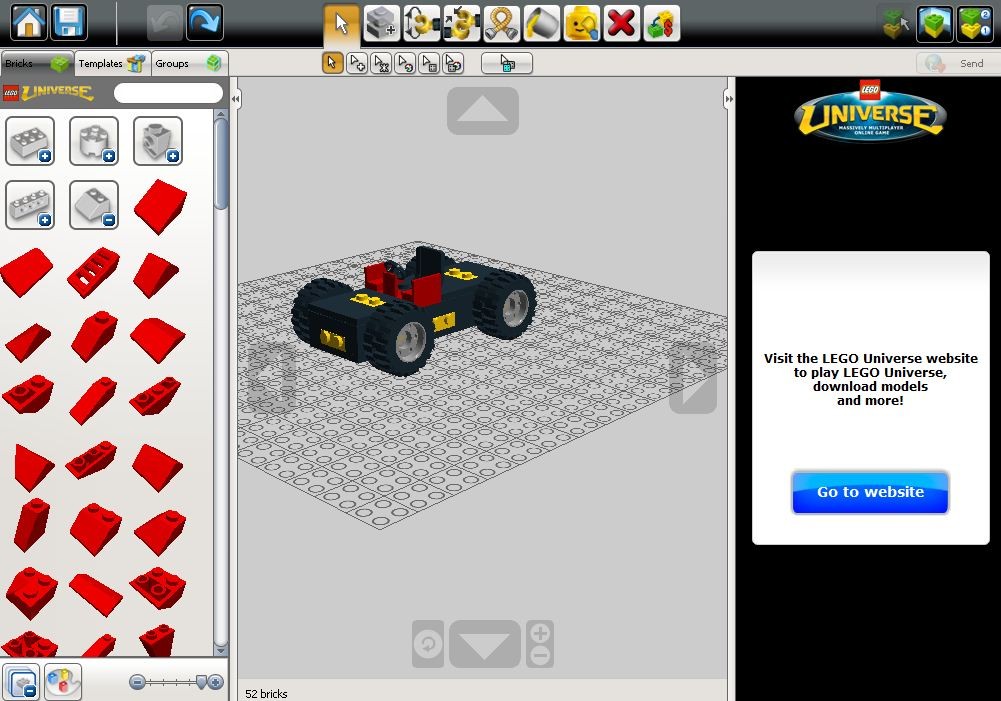Enable Building Guide mode
Screen dimensions: 1001x701
661,22
